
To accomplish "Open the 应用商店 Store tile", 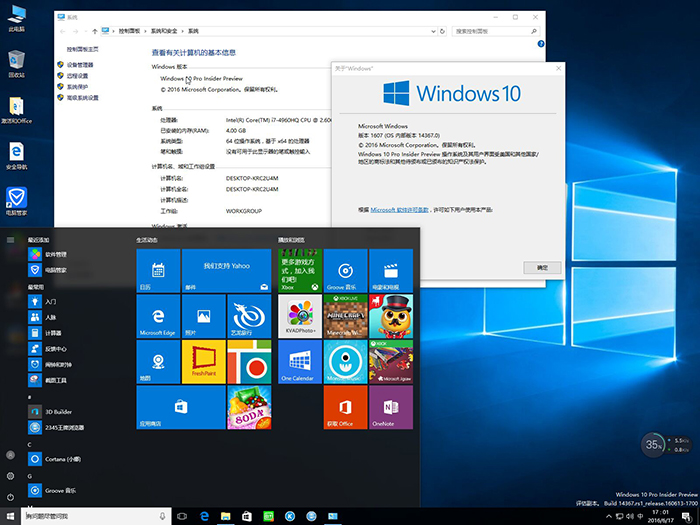I will [x=180, y=407].
